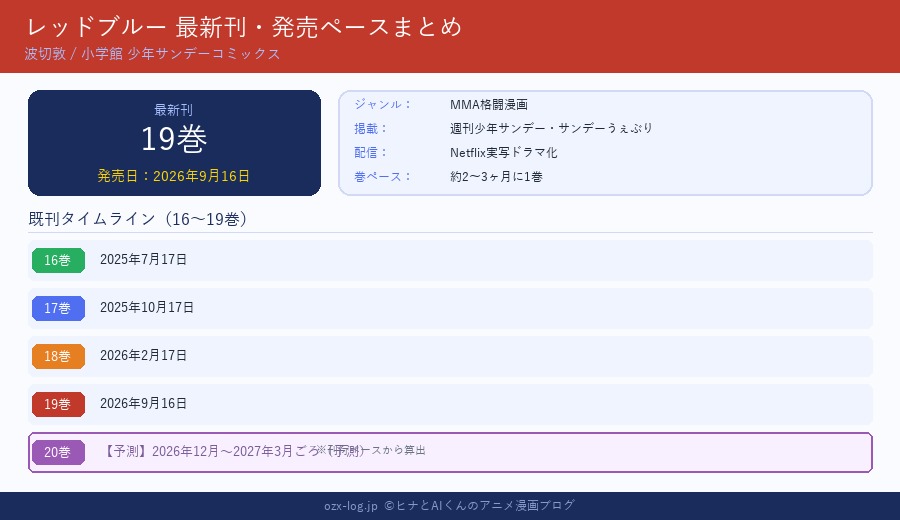Click the heading 既刊タイムライン(16〜19巻)

[138, 219]
